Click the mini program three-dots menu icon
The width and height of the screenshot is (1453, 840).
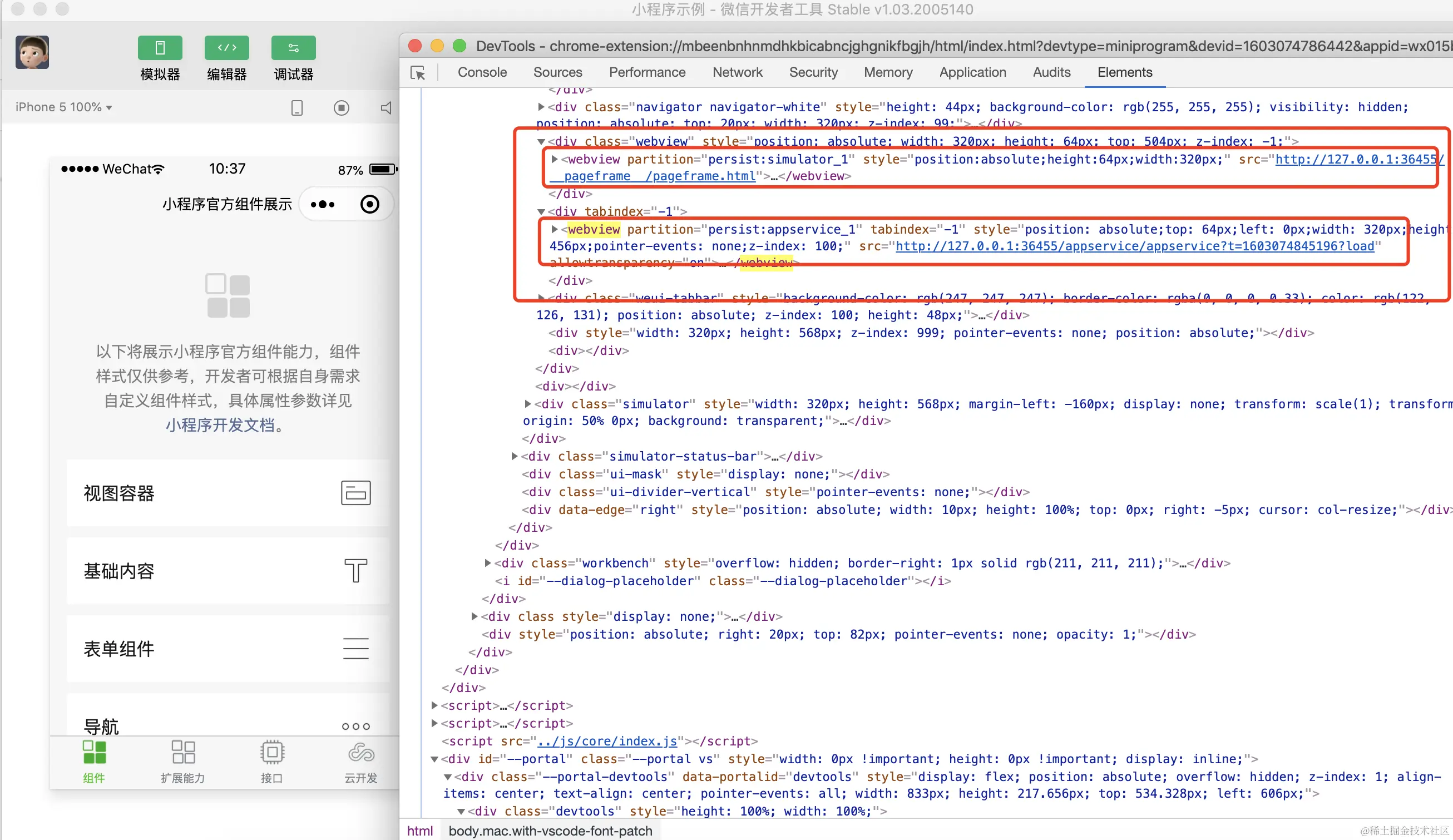point(322,204)
